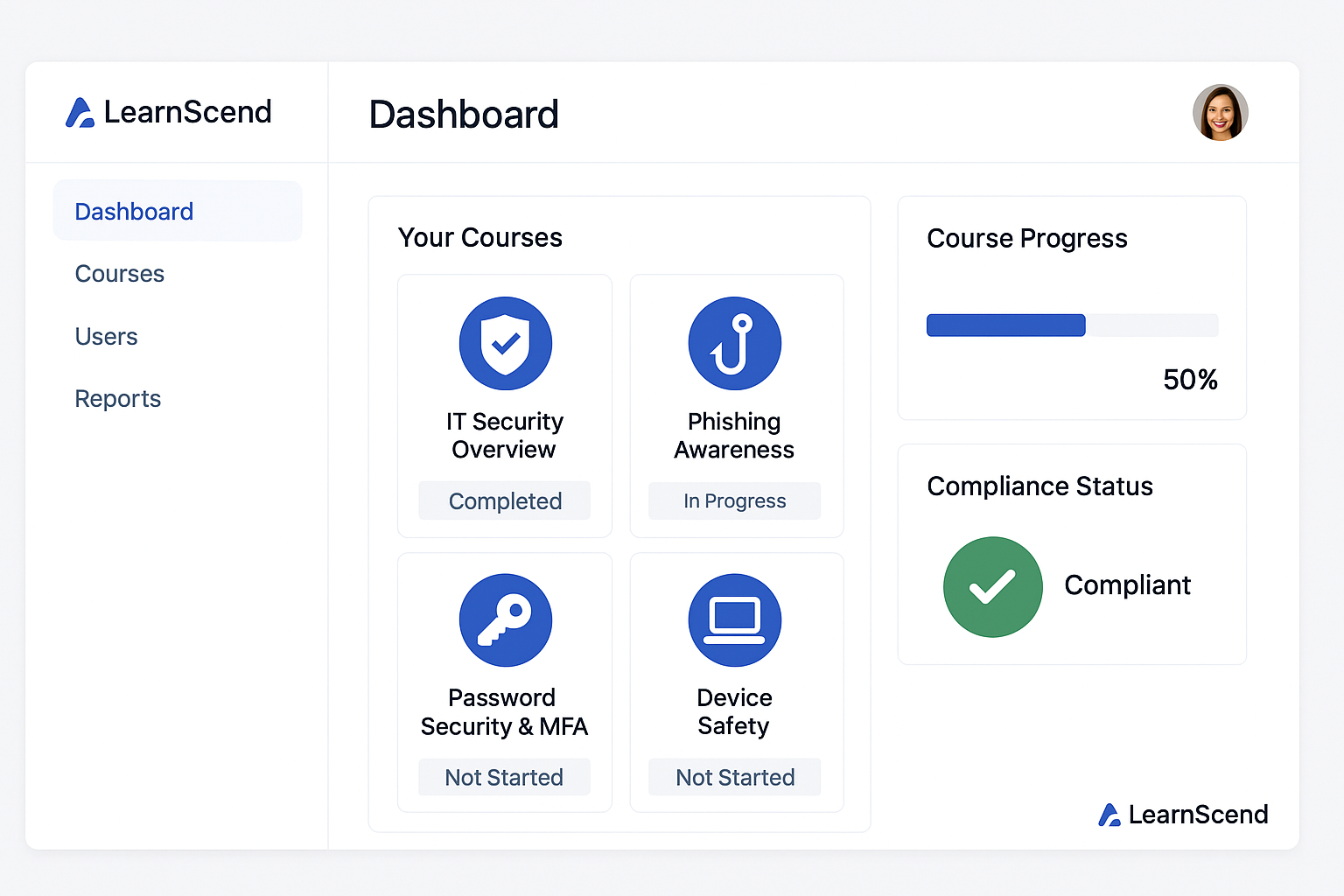Image resolution: width=1344 pixels, height=896 pixels.
Task: Click the Compliance Status card
Action: (1072, 554)
